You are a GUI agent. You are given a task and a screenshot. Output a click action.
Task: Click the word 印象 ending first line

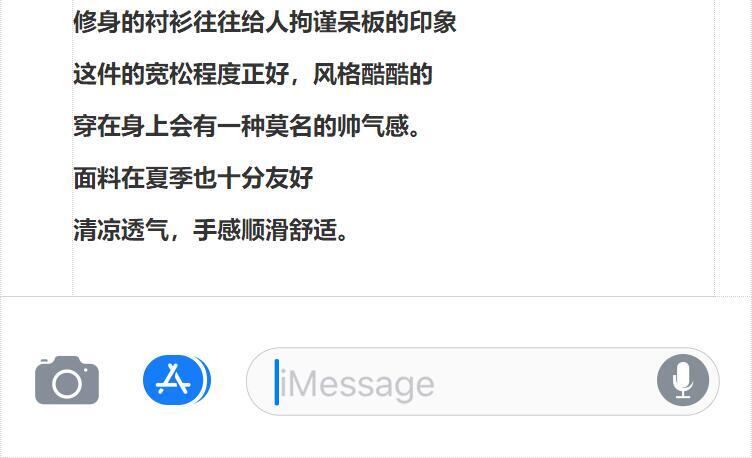[x=432, y=22]
